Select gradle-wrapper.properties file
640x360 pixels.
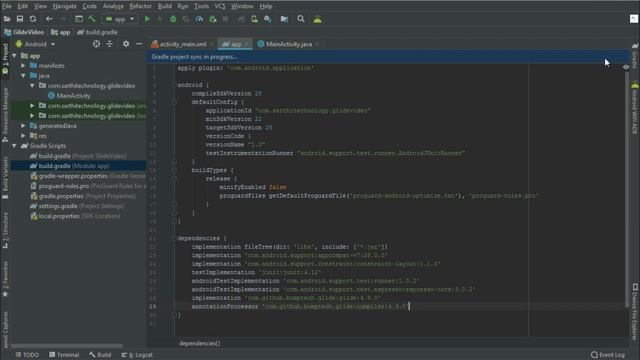tap(88, 176)
